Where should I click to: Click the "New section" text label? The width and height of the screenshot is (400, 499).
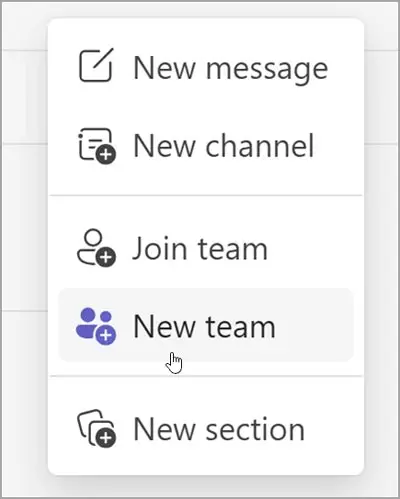pyautogui.click(x=219, y=429)
